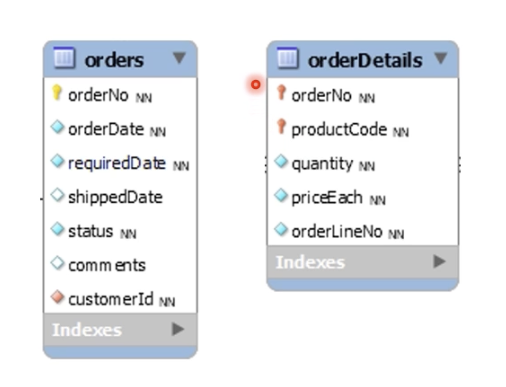Click the red key icon for orderDetails orderNo
Viewport: 506px width, 387px height.
coord(281,93)
